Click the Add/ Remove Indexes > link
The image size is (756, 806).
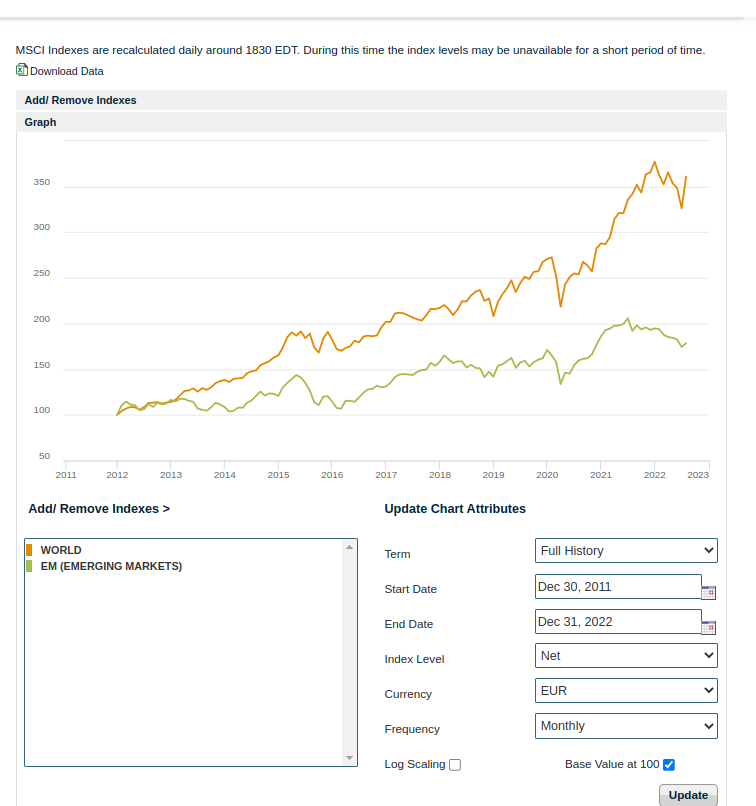tap(99, 509)
